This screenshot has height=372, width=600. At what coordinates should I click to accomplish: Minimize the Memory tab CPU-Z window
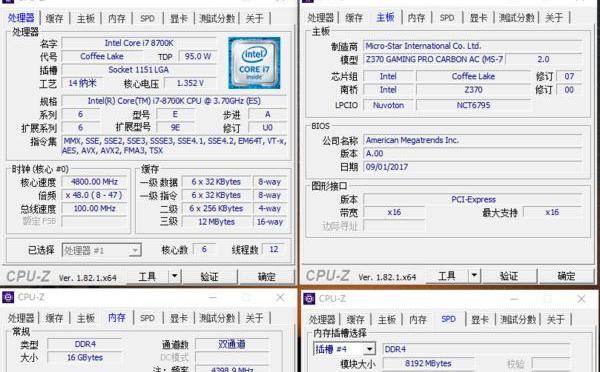[213, 297]
